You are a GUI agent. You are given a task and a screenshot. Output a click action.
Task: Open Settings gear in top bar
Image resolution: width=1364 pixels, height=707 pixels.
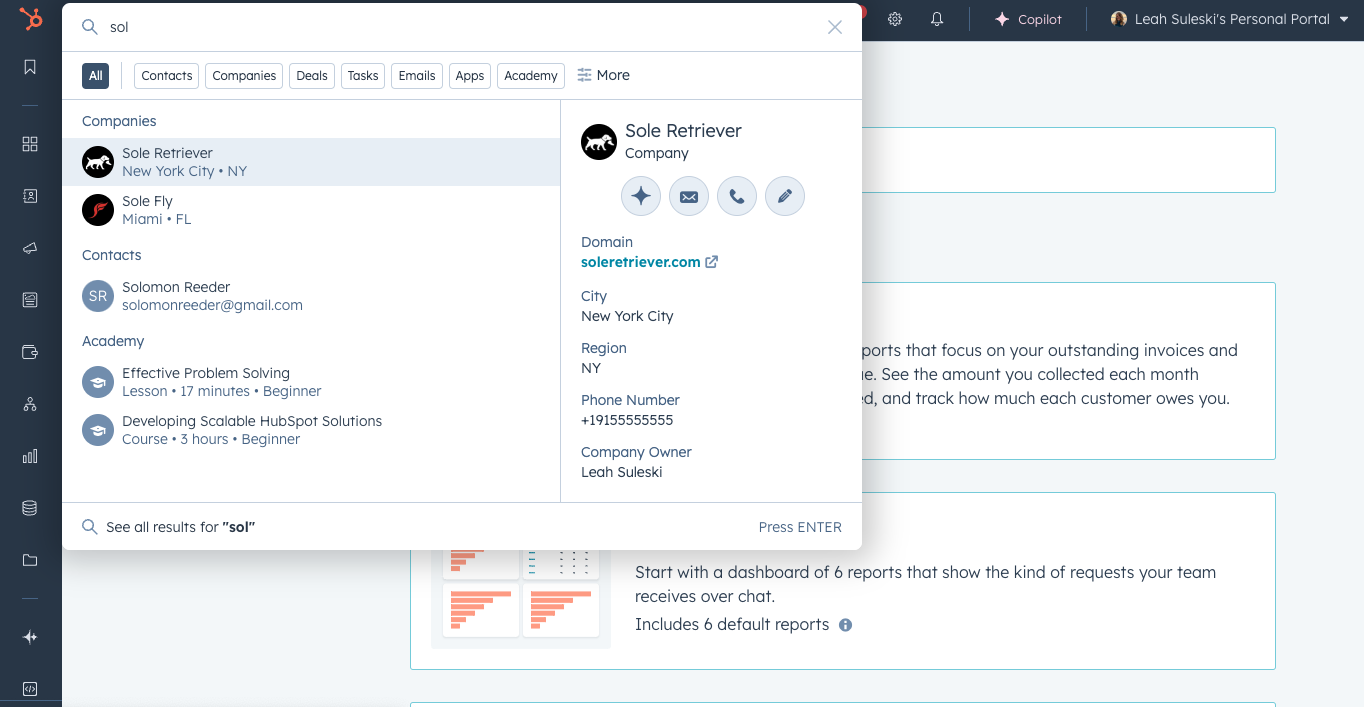click(895, 19)
